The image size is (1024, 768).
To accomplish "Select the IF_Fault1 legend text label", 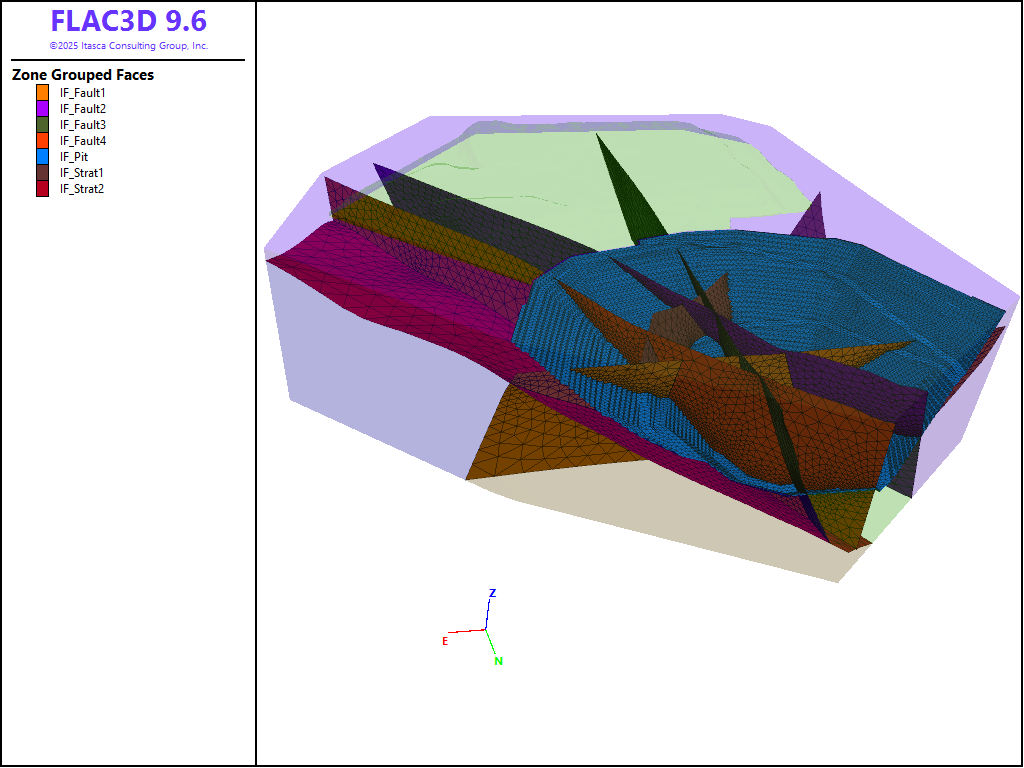I will click(83, 93).
